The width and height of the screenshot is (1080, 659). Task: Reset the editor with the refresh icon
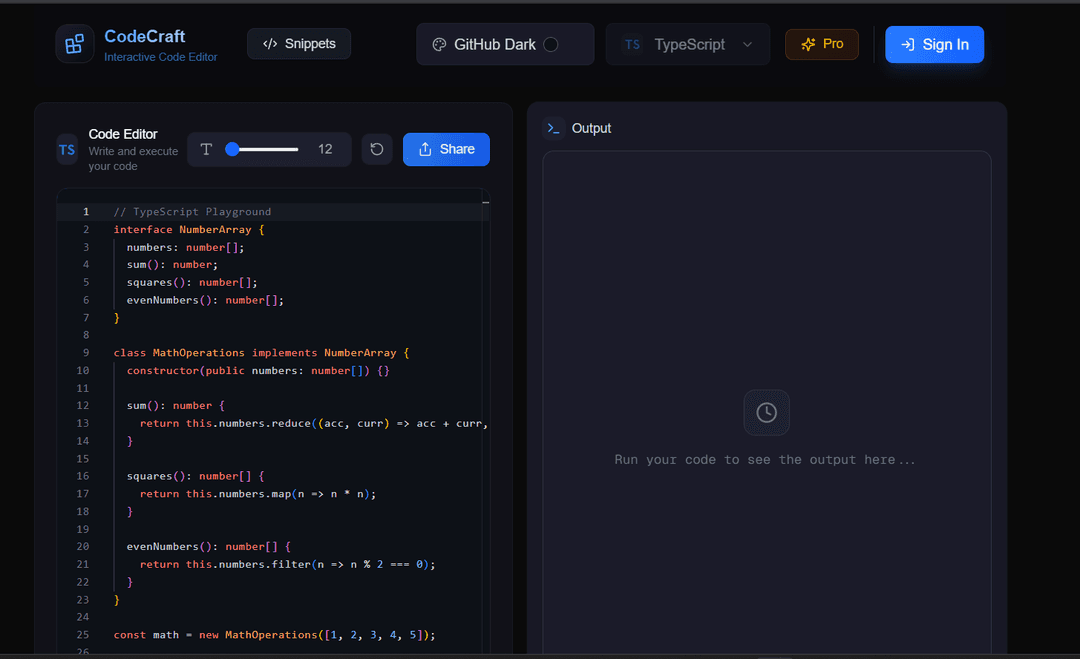tap(377, 149)
